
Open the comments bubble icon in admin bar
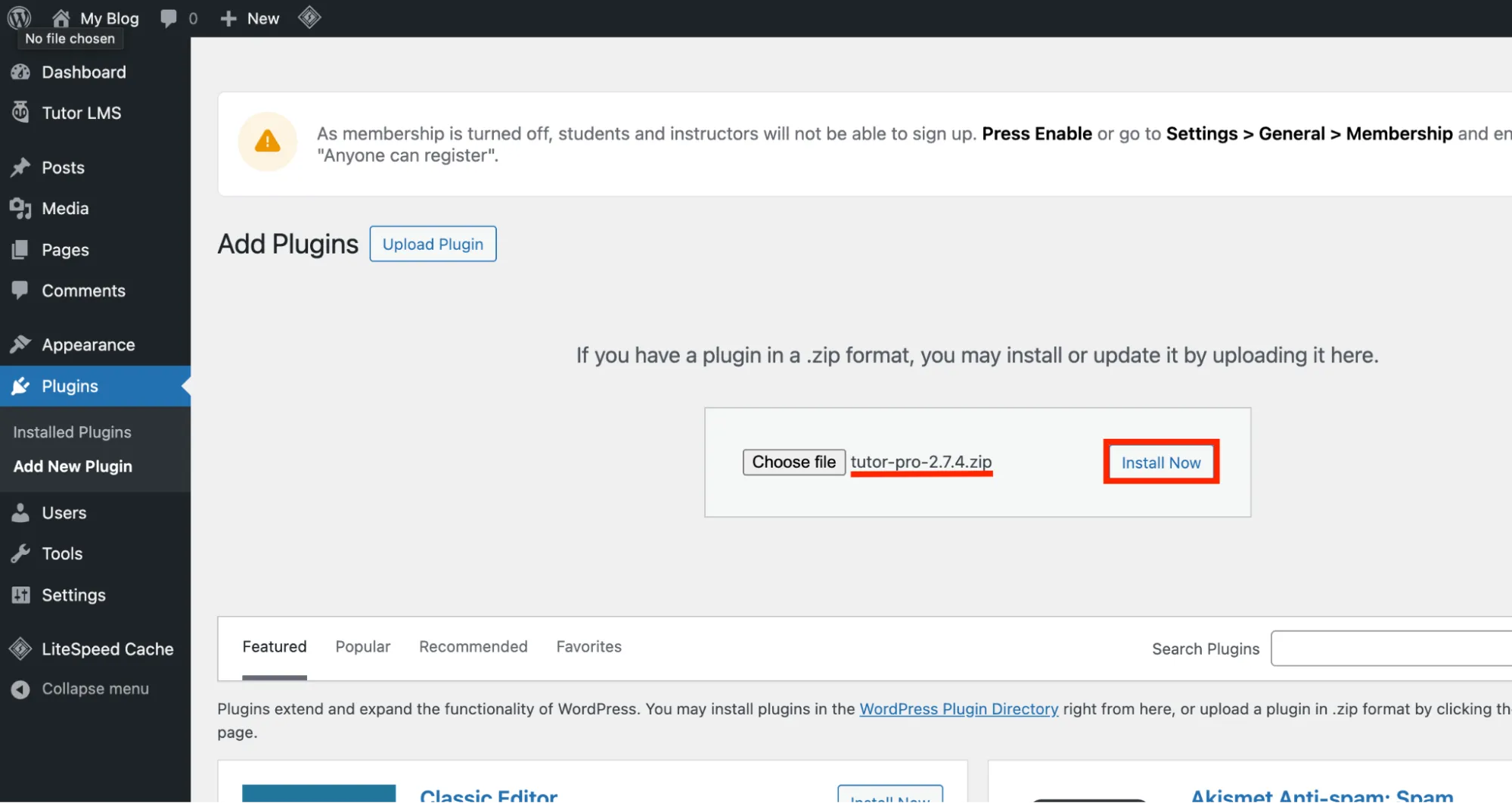pos(169,18)
